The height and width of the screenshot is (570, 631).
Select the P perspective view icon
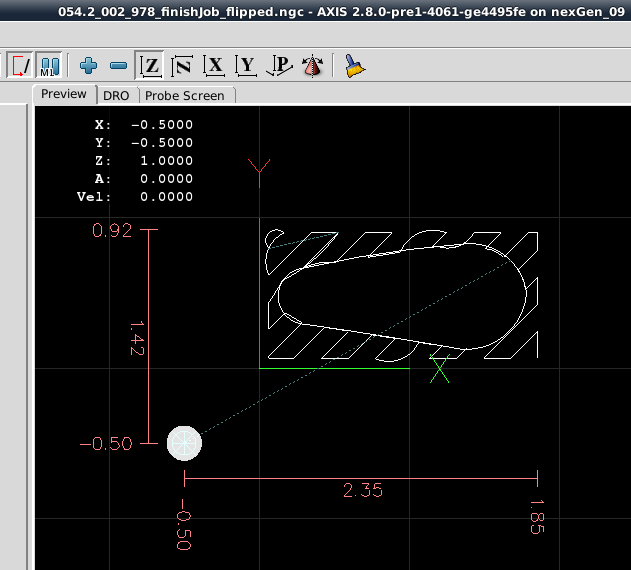pyautogui.click(x=281, y=66)
